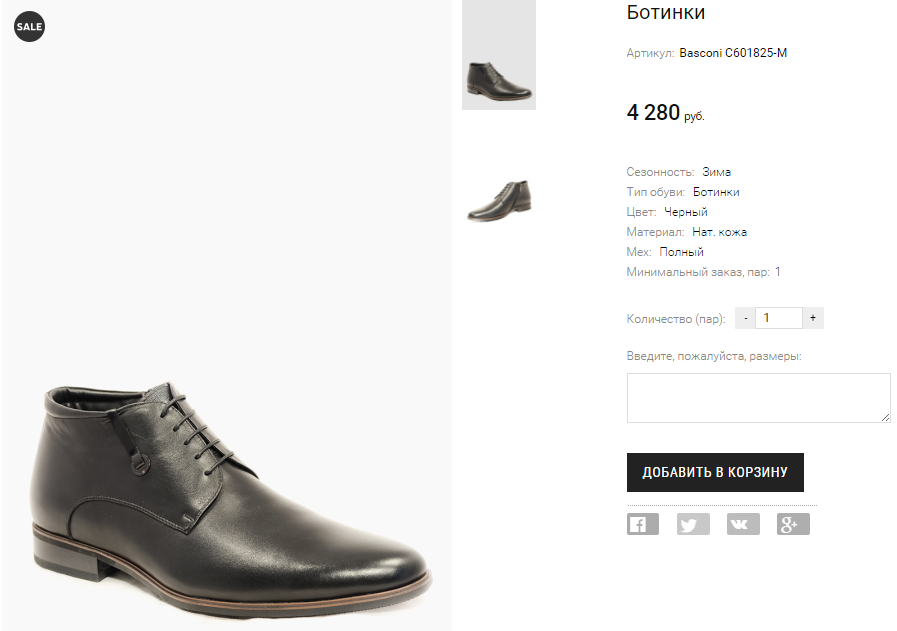The height and width of the screenshot is (631, 897).
Task: Open the large boot product image
Action: click(227, 316)
